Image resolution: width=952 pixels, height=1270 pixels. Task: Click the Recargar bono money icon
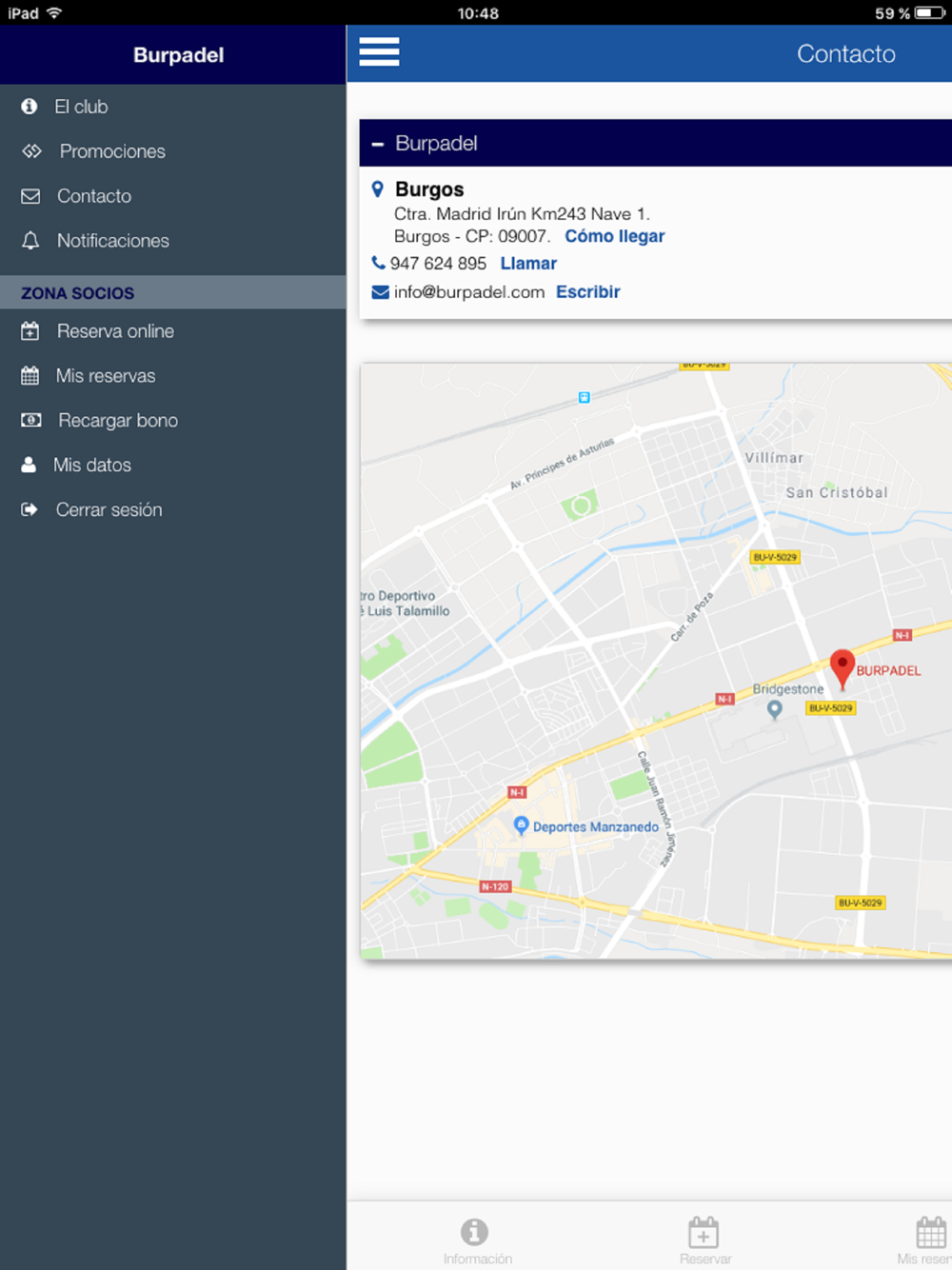coord(31,420)
